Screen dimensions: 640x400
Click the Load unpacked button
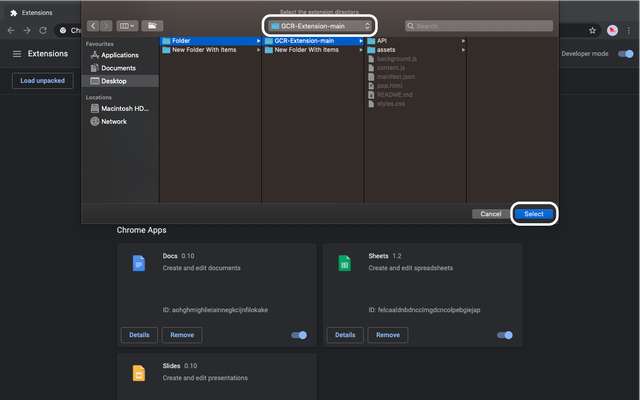pyautogui.click(x=42, y=81)
